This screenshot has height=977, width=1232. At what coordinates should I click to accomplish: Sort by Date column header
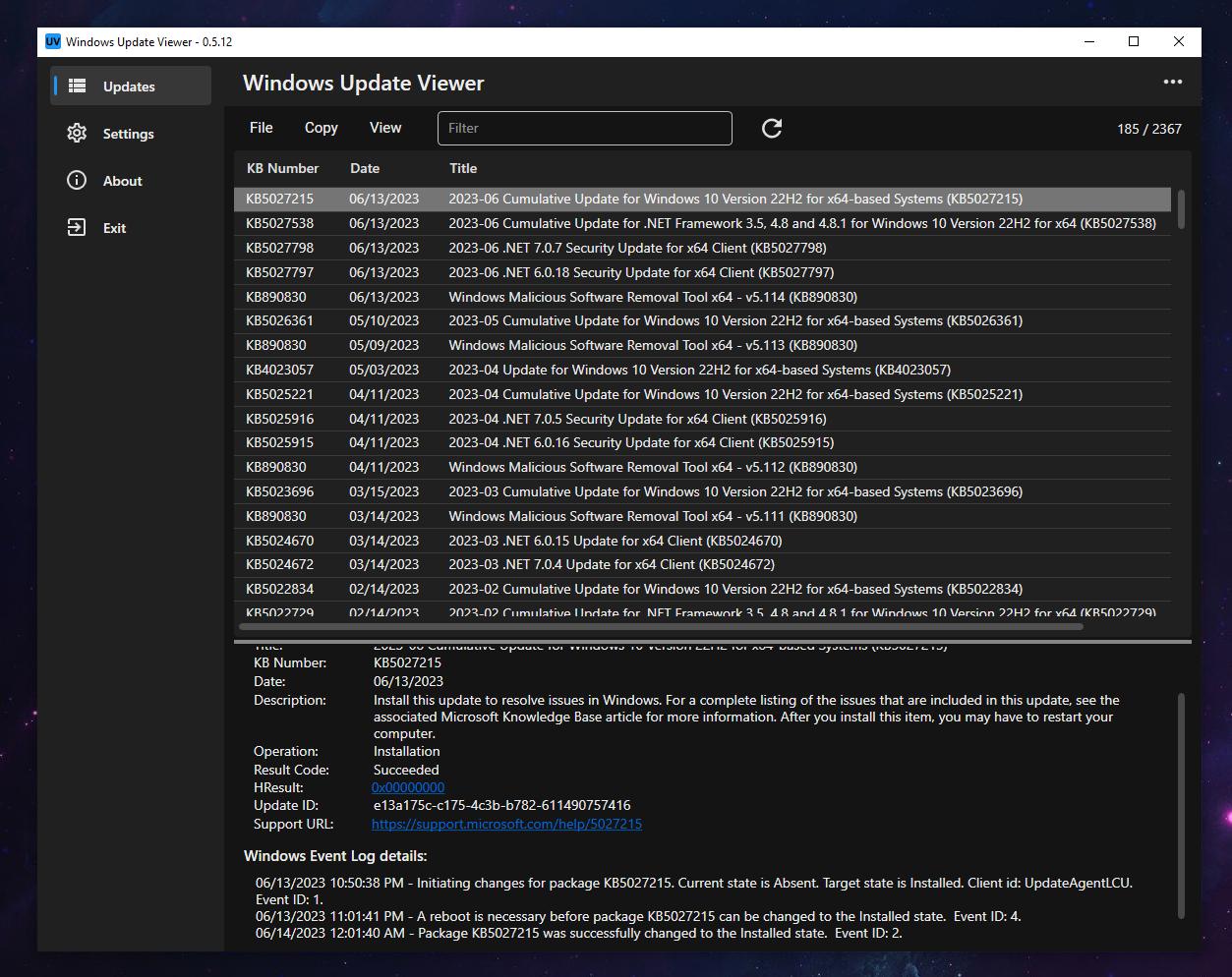(365, 168)
